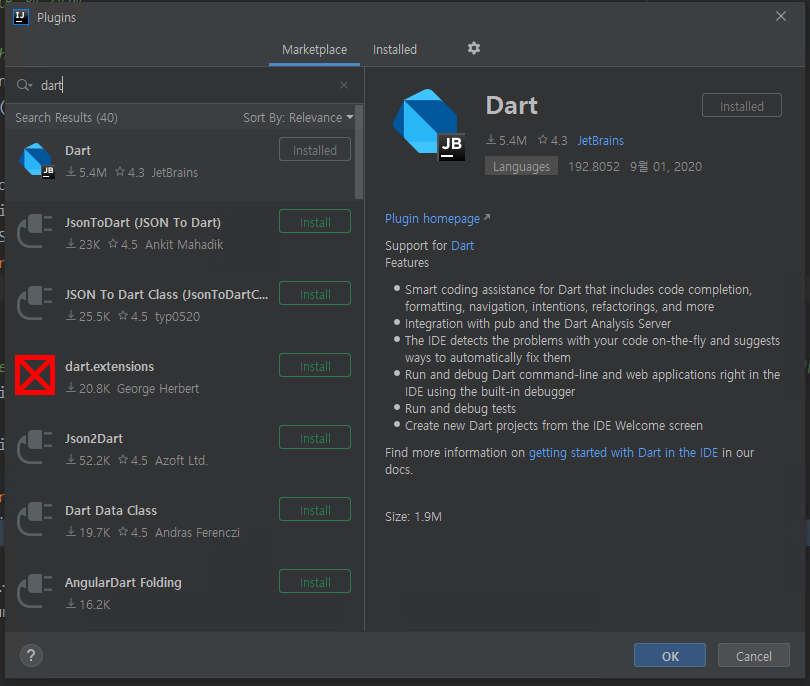Click the search magnifier icon

(24, 85)
